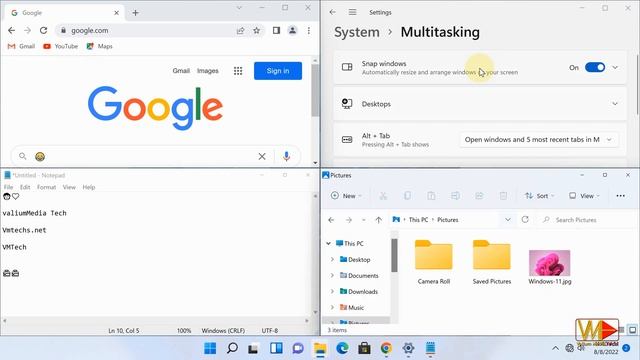The width and height of the screenshot is (640, 360).
Task: Click Search Pictures field
Action: click(x=588, y=220)
